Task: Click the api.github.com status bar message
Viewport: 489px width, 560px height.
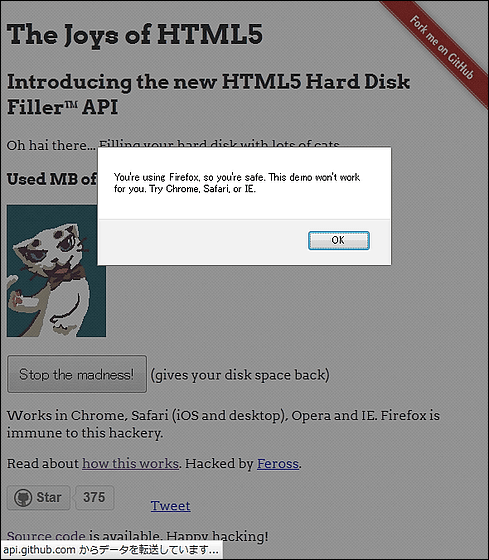Action: click(x=111, y=550)
